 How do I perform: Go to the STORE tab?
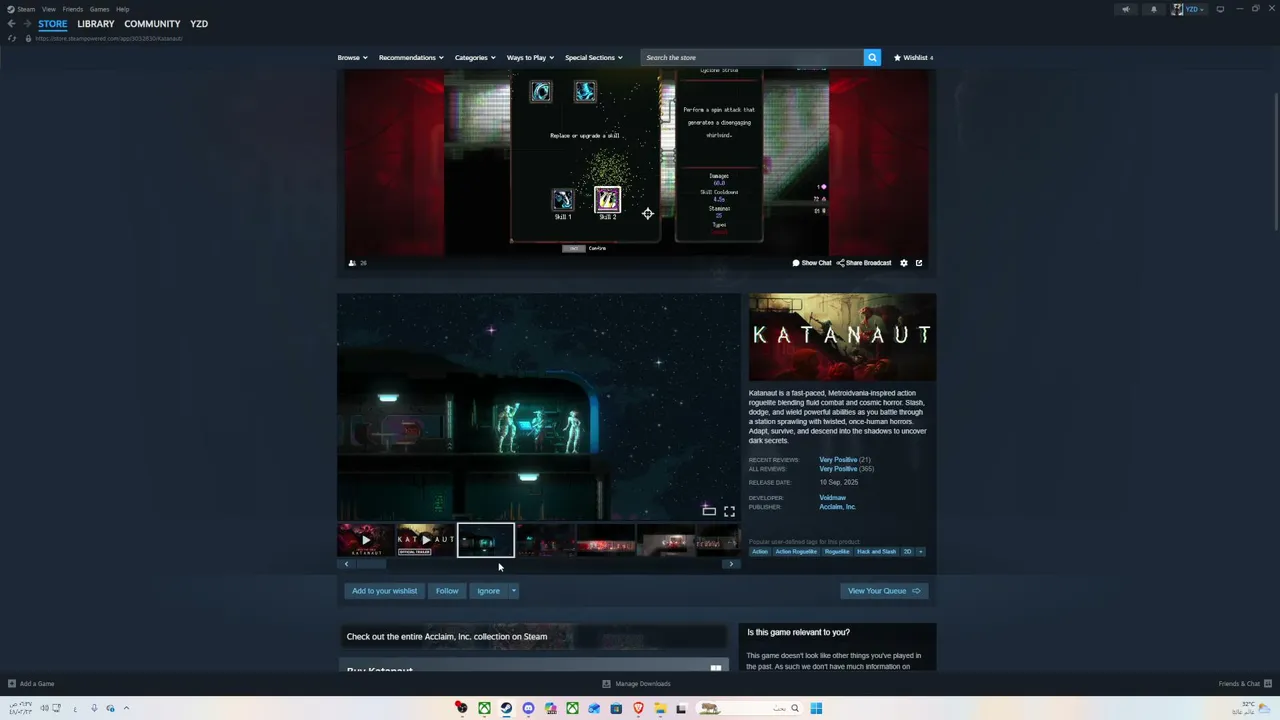point(53,24)
